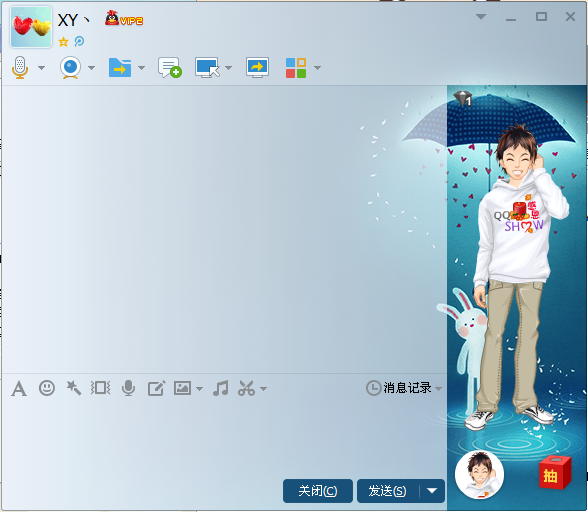Image resolution: width=588 pixels, height=512 pixels.
Task: Open contact XY's avatar picture
Action: tap(31, 27)
